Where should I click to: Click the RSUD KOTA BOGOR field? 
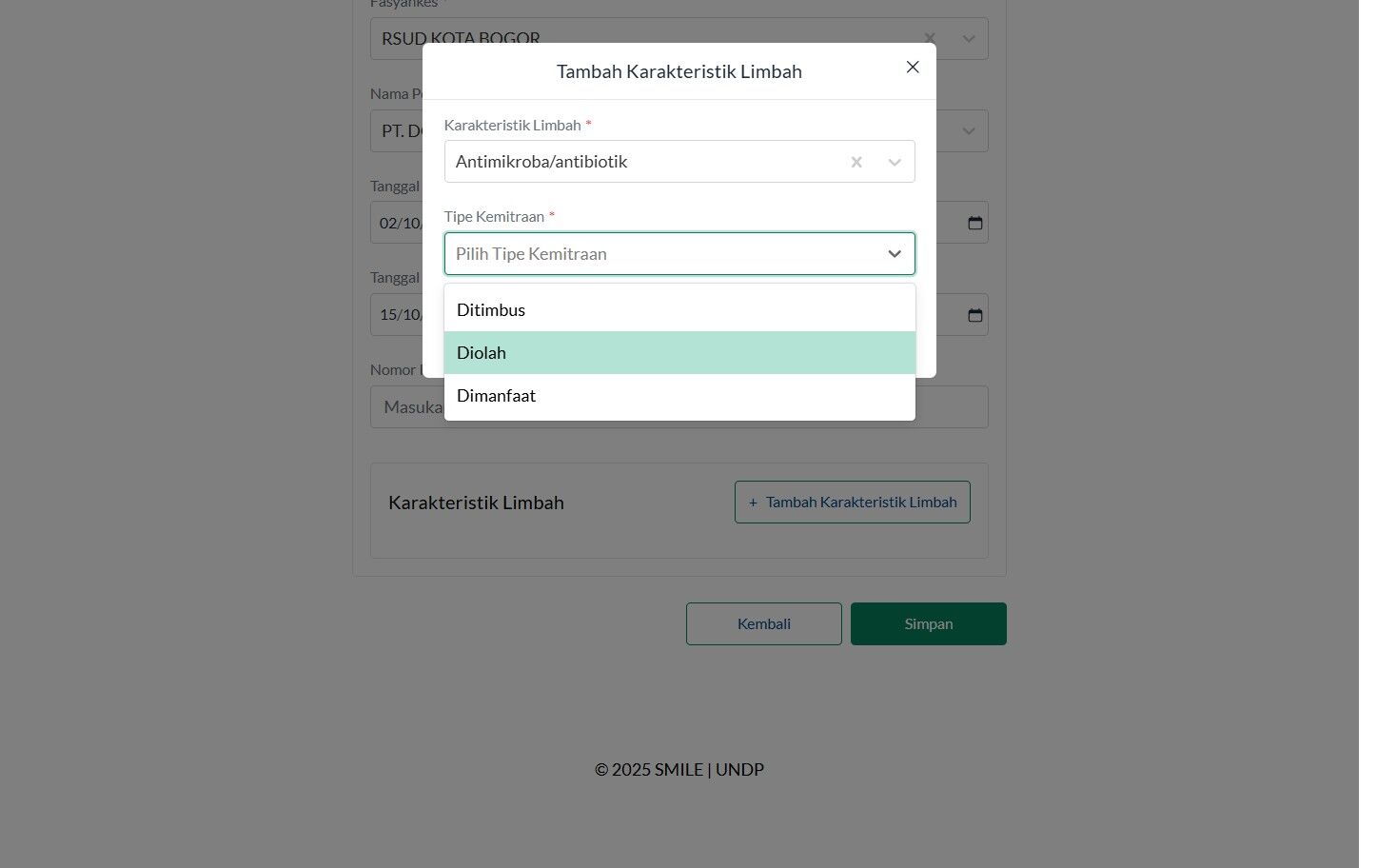[679, 39]
